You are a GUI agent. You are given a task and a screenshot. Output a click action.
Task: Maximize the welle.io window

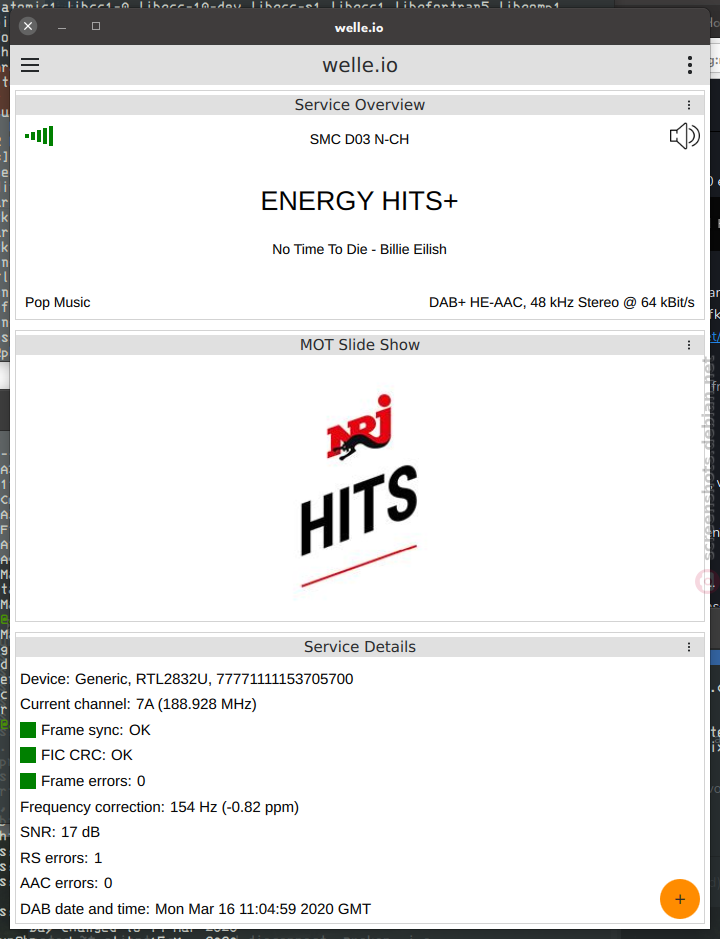coord(96,26)
